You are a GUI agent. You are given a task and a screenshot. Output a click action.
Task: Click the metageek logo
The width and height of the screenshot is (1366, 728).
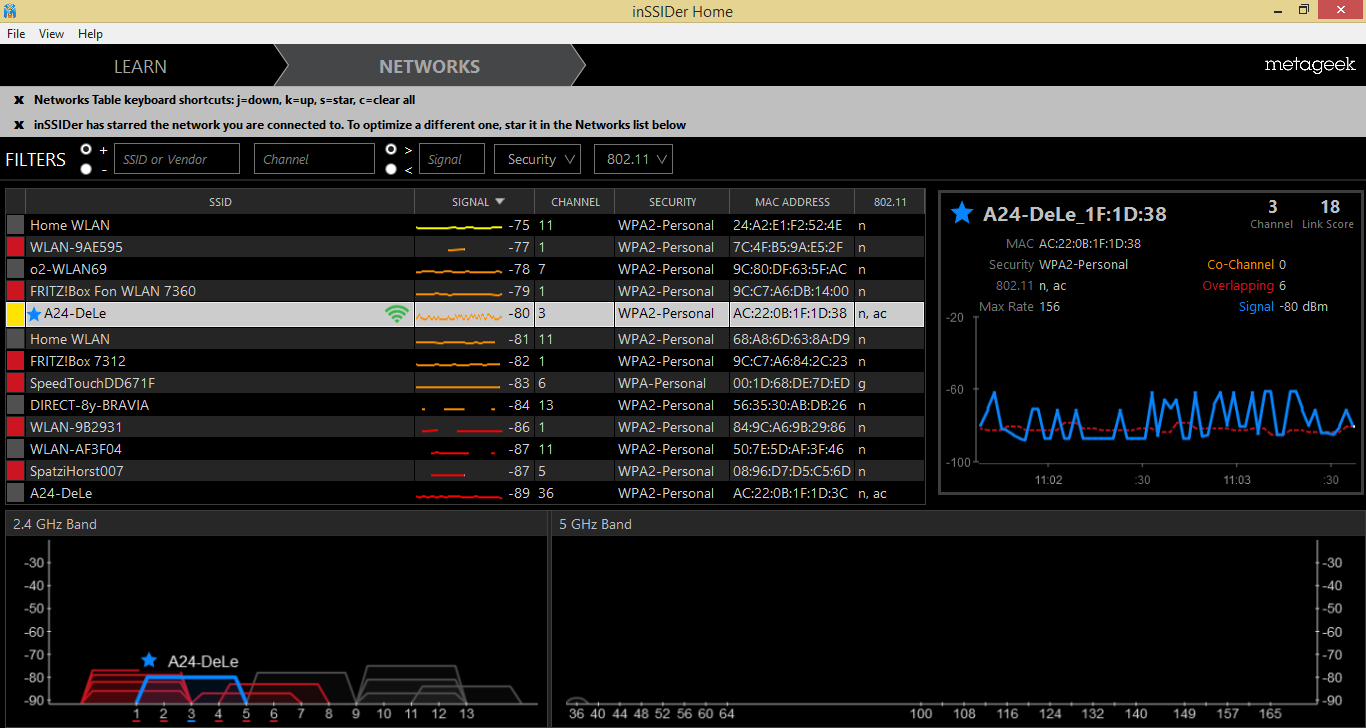1310,65
